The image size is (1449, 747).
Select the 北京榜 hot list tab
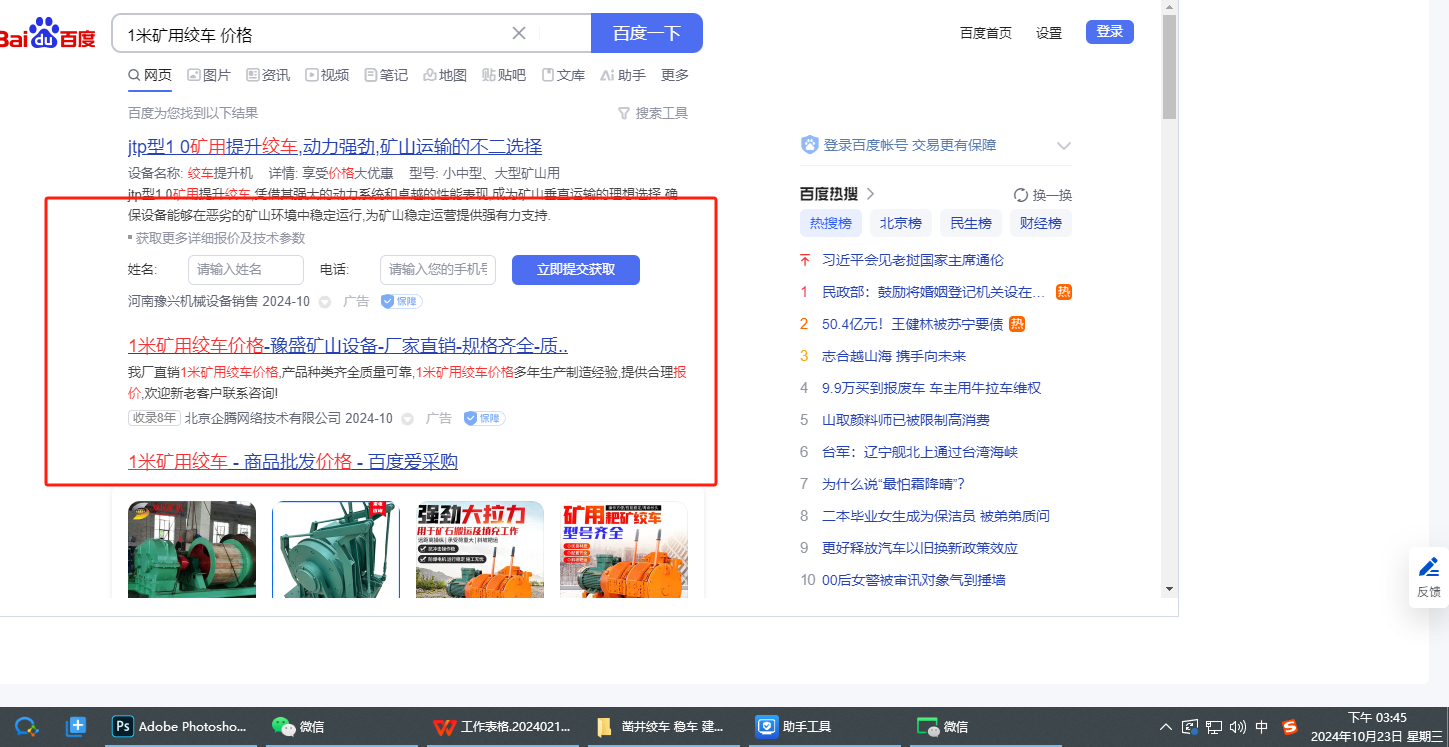coord(900,223)
